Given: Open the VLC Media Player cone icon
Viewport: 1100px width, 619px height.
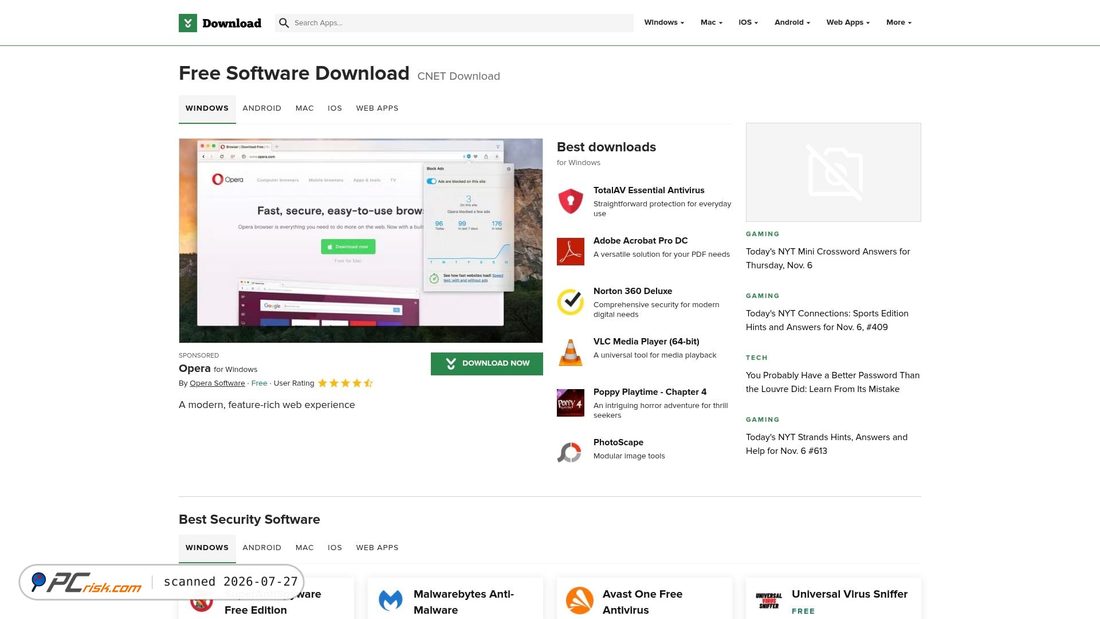Looking at the screenshot, I should (x=570, y=352).
